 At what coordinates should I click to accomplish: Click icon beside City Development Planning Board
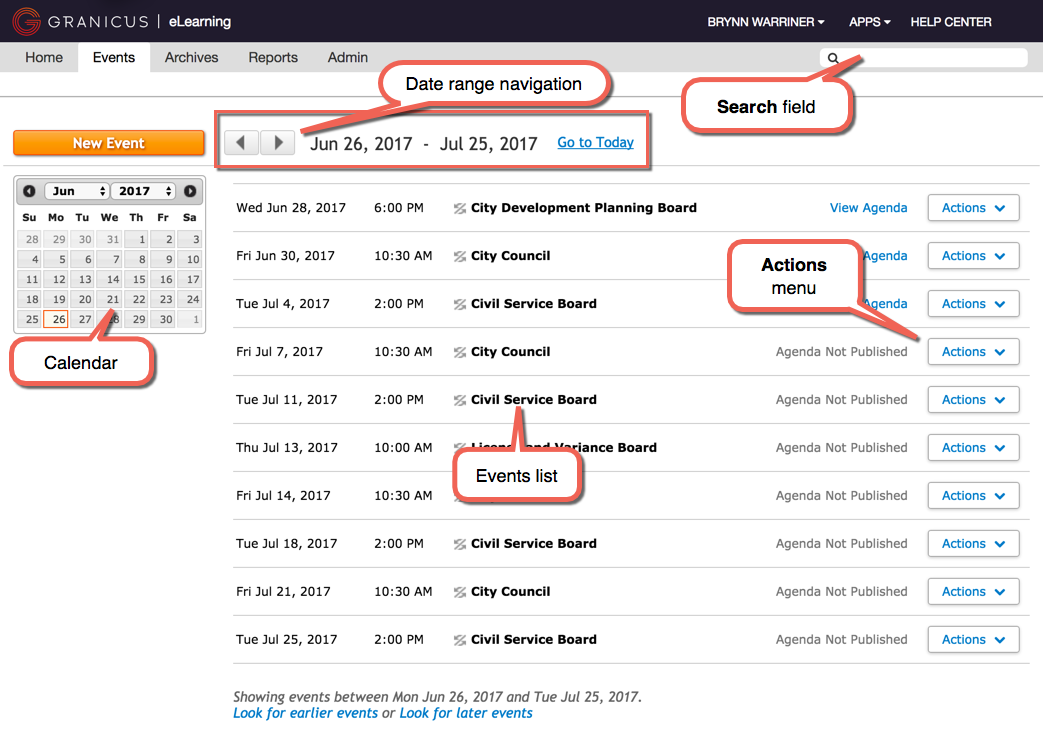[460, 208]
